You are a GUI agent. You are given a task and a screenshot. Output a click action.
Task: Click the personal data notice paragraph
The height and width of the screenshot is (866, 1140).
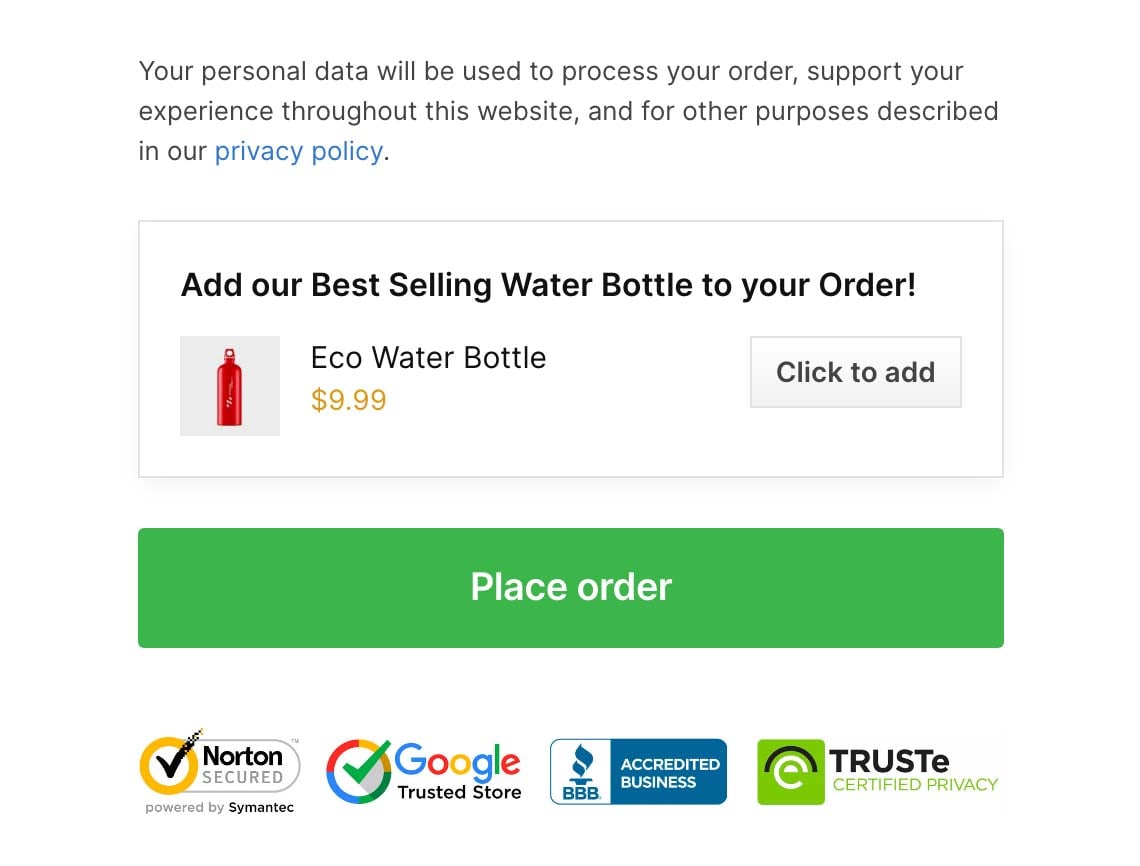click(569, 111)
